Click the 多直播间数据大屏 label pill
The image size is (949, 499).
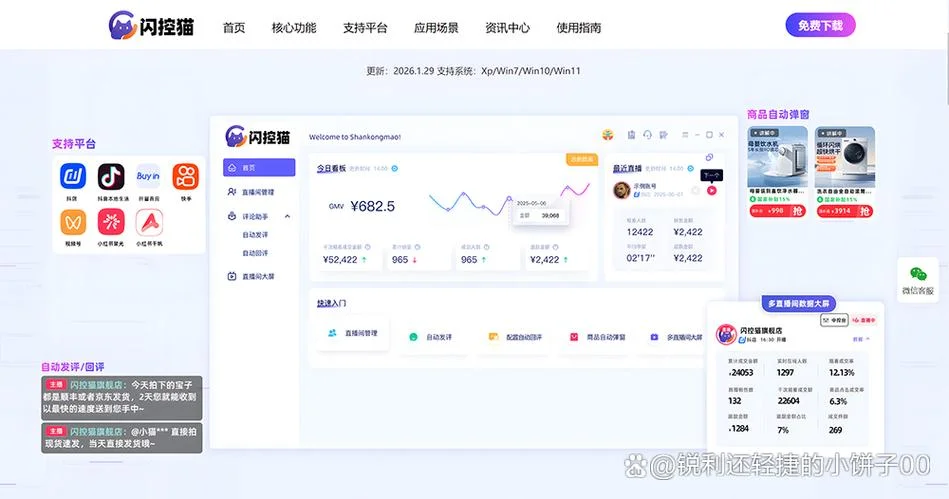click(799, 303)
